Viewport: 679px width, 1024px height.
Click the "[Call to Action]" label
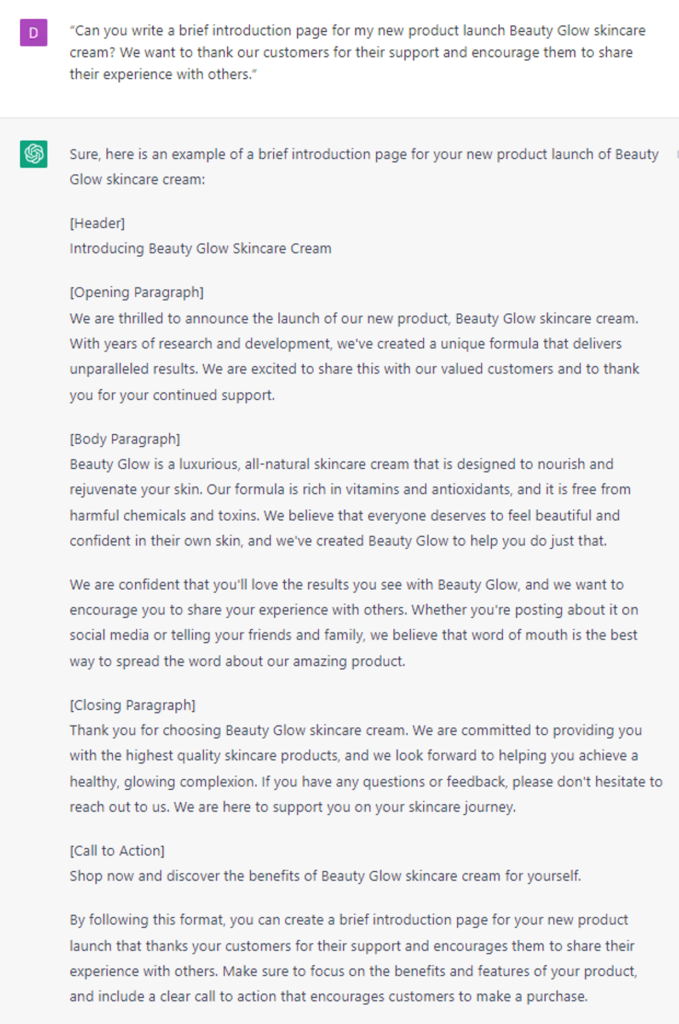(x=117, y=850)
